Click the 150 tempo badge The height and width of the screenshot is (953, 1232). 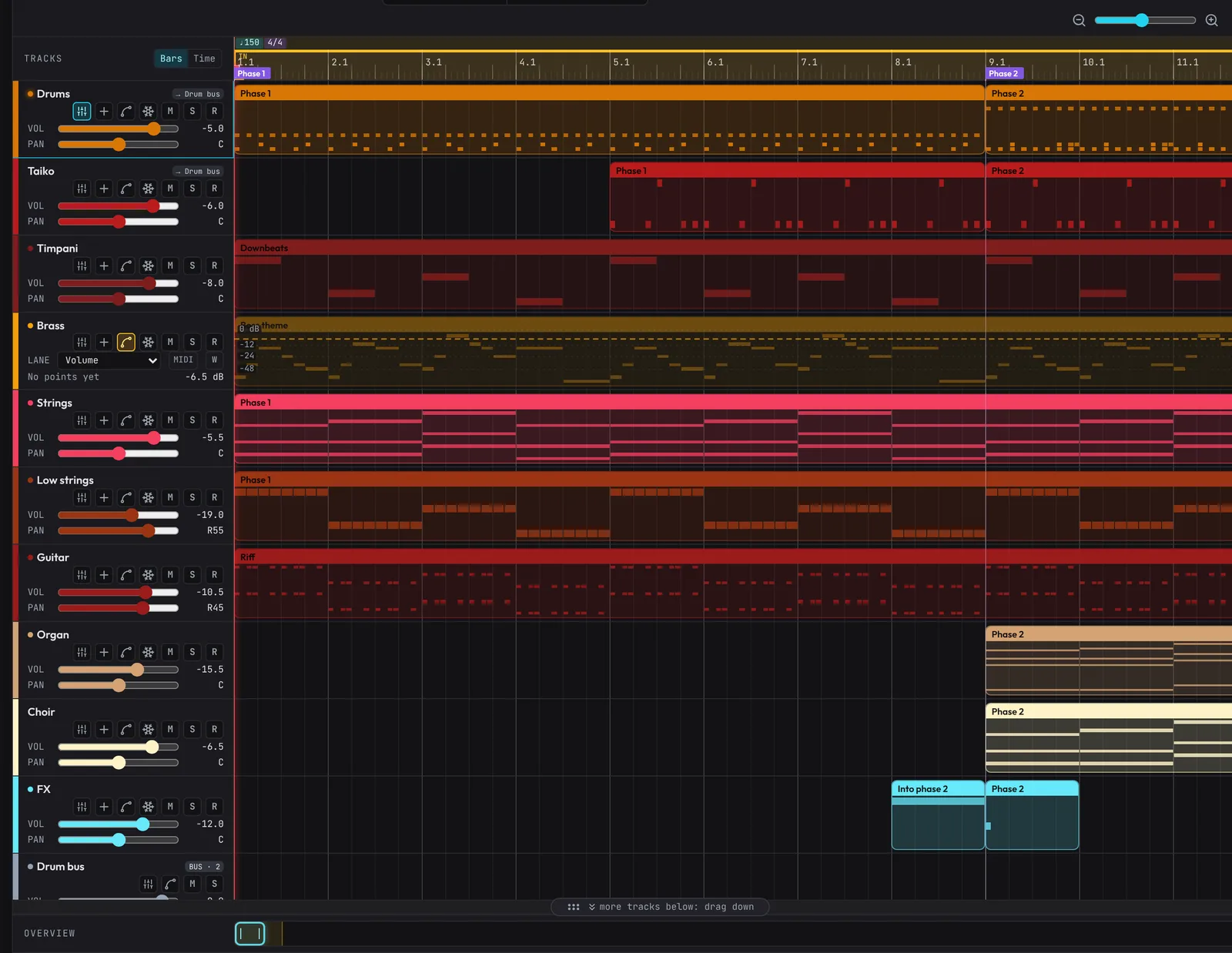coord(249,42)
